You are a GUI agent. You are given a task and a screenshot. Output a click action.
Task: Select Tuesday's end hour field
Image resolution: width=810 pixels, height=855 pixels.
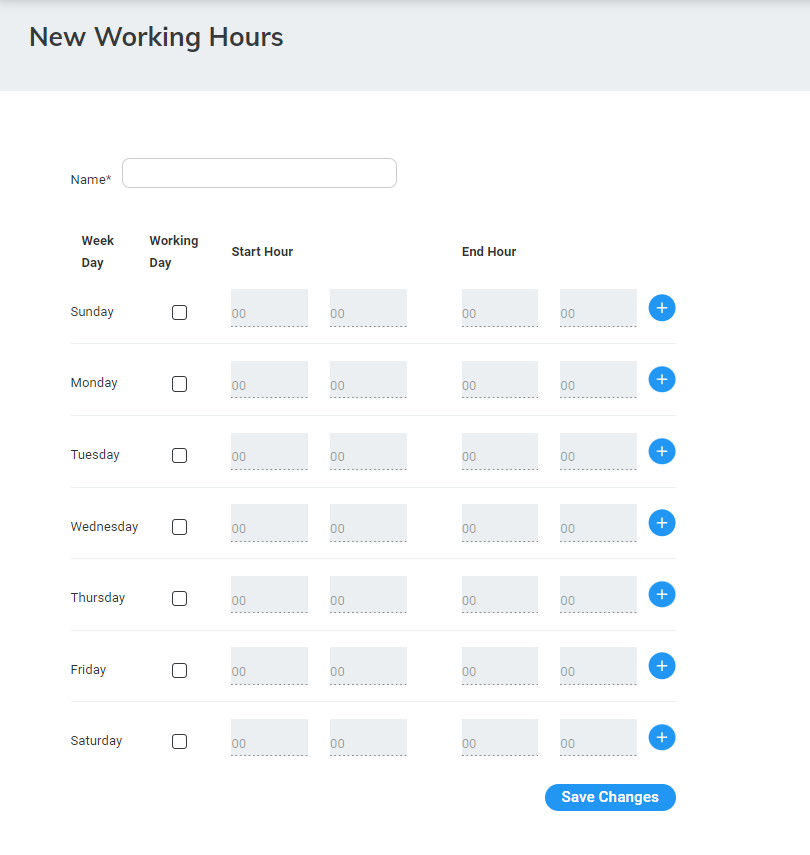pos(499,452)
